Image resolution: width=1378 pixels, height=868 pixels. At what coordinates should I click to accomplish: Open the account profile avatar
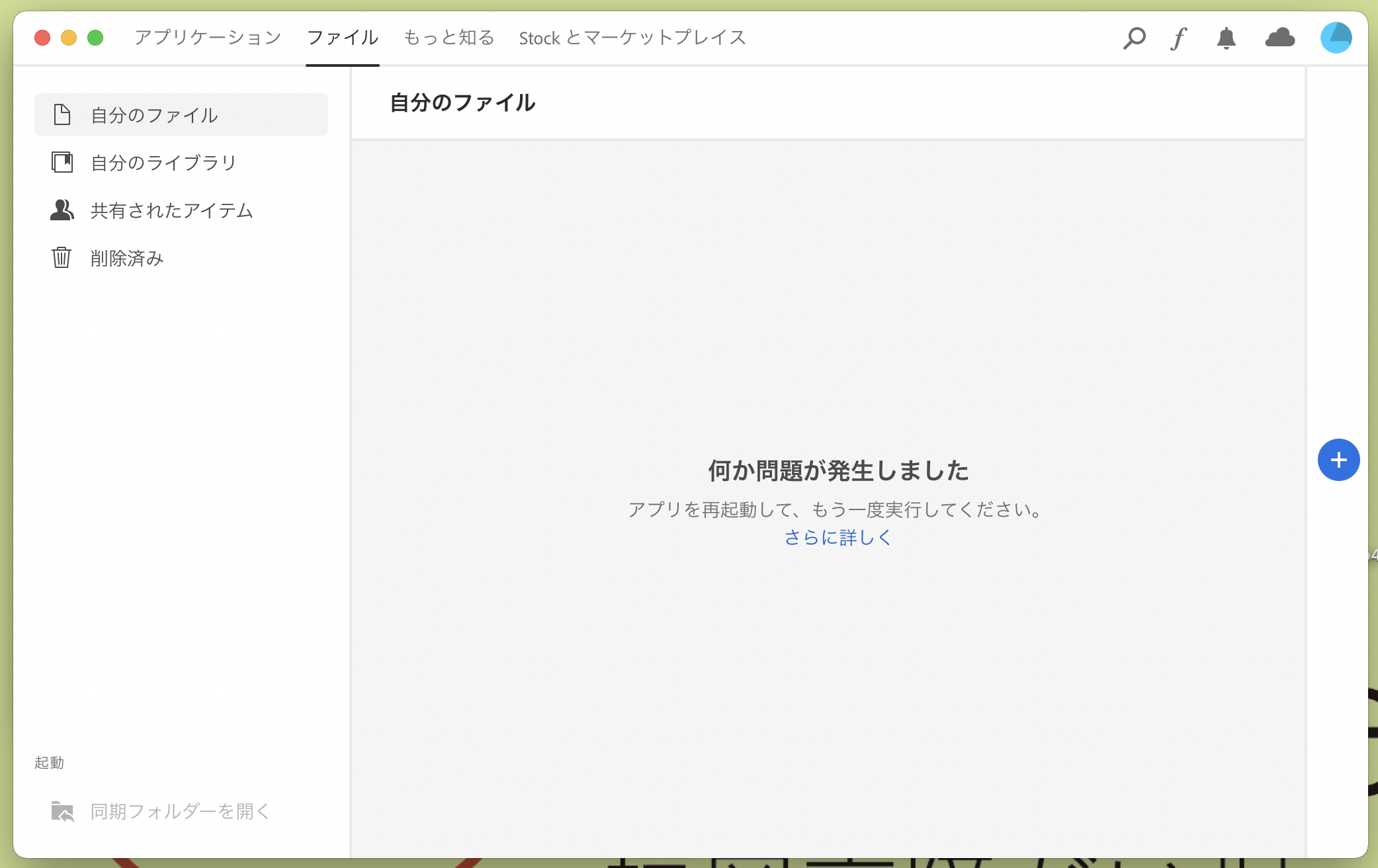(1336, 38)
